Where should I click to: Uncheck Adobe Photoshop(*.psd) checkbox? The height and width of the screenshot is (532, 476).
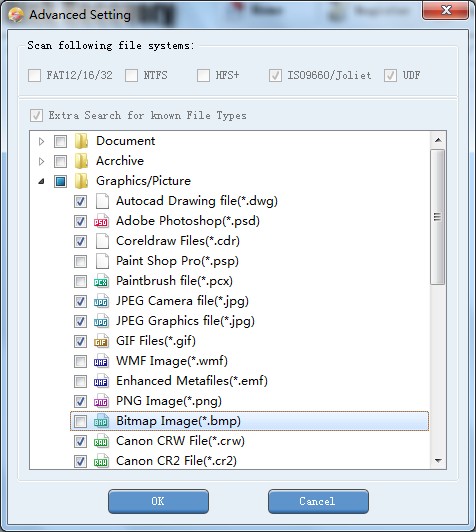(80, 222)
